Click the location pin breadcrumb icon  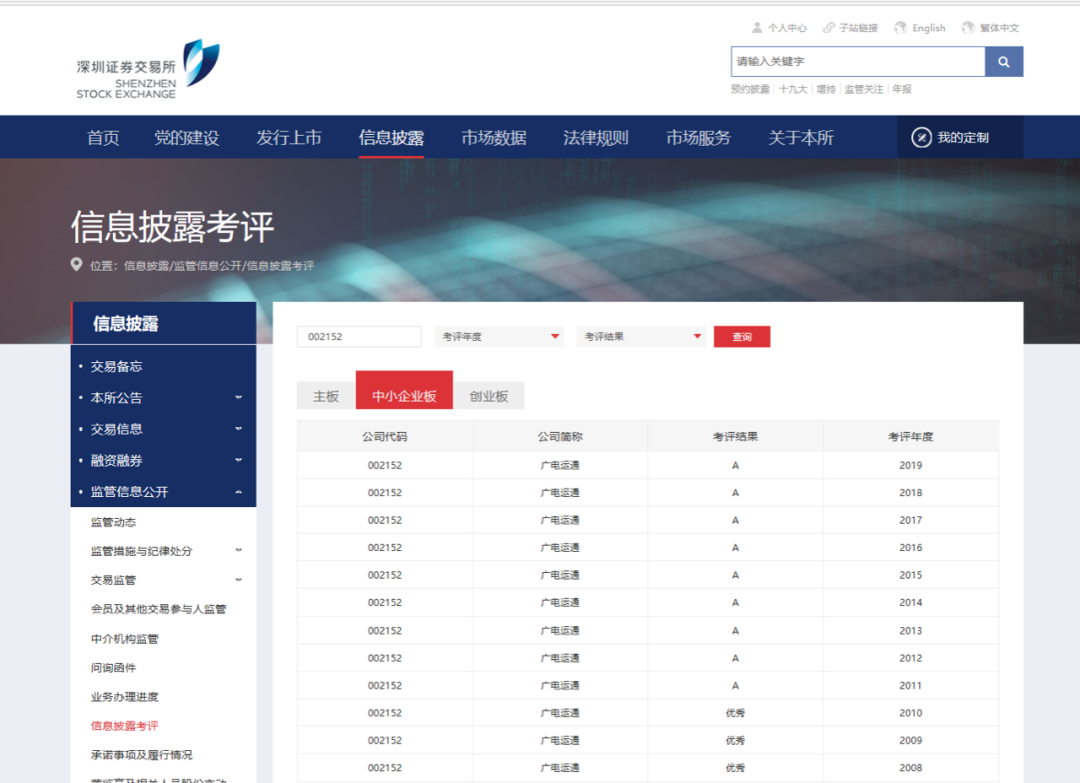click(77, 265)
